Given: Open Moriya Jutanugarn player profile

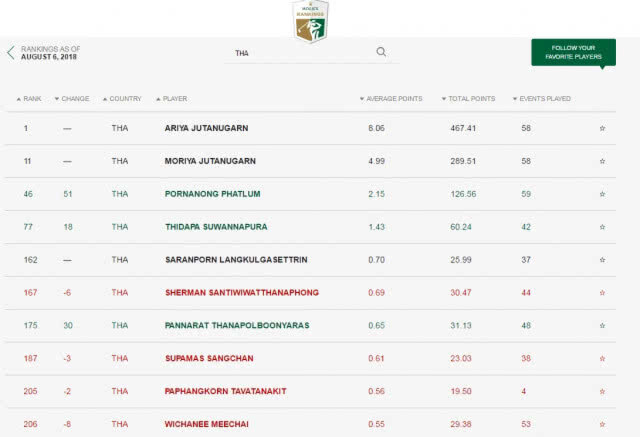Looking at the screenshot, I should point(210,161).
